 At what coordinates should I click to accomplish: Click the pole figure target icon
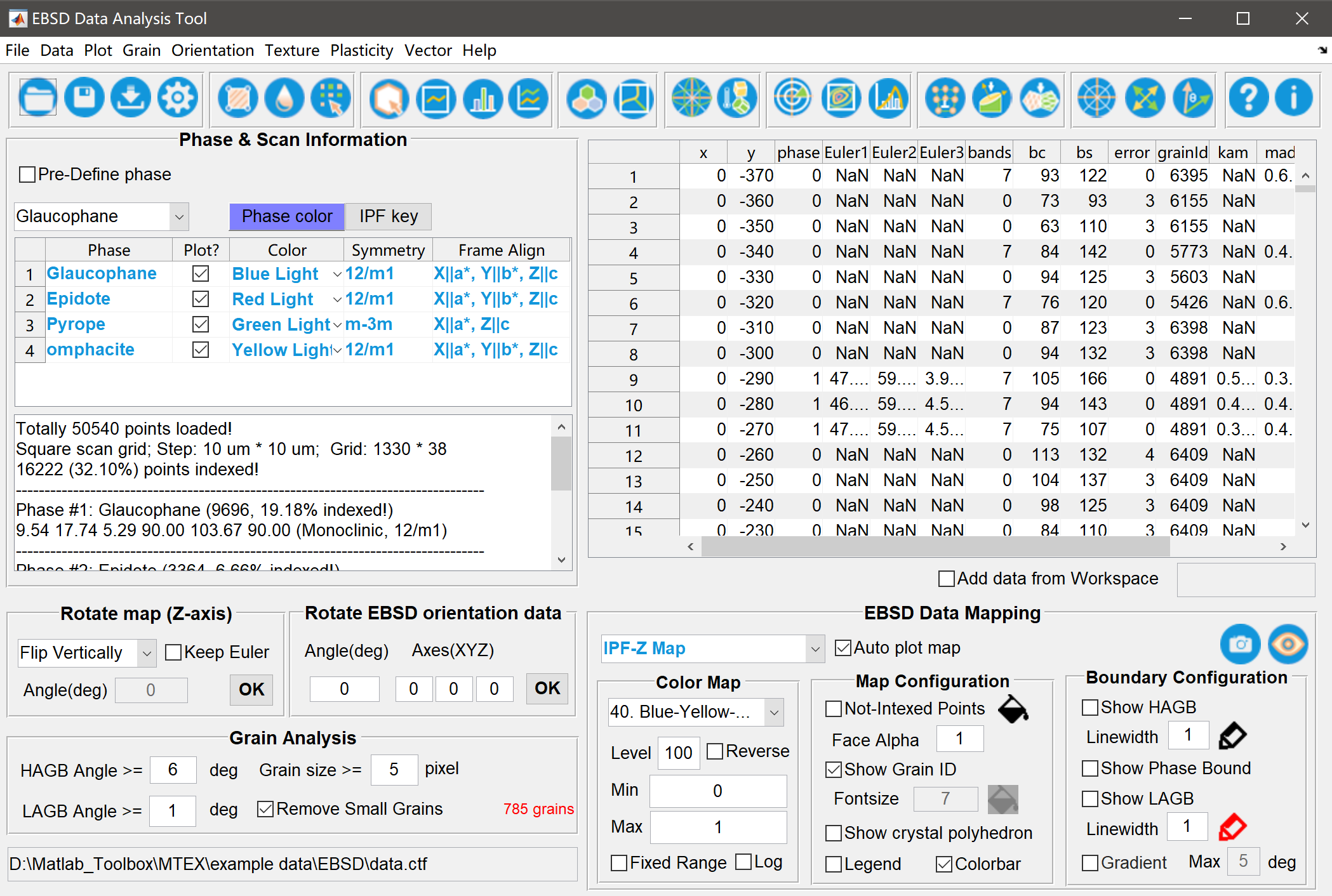[794, 98]
